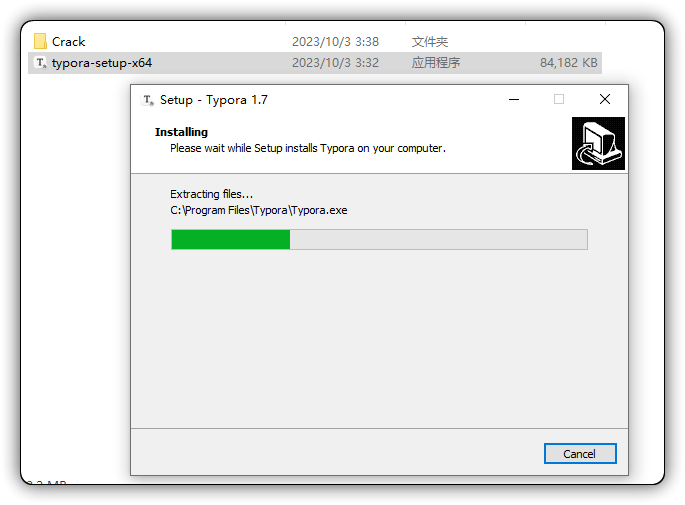Image resolution: width=685 pixels, height=505 pixels.
Task: Click the 应用程序 type label
Action: click(436, 63)
